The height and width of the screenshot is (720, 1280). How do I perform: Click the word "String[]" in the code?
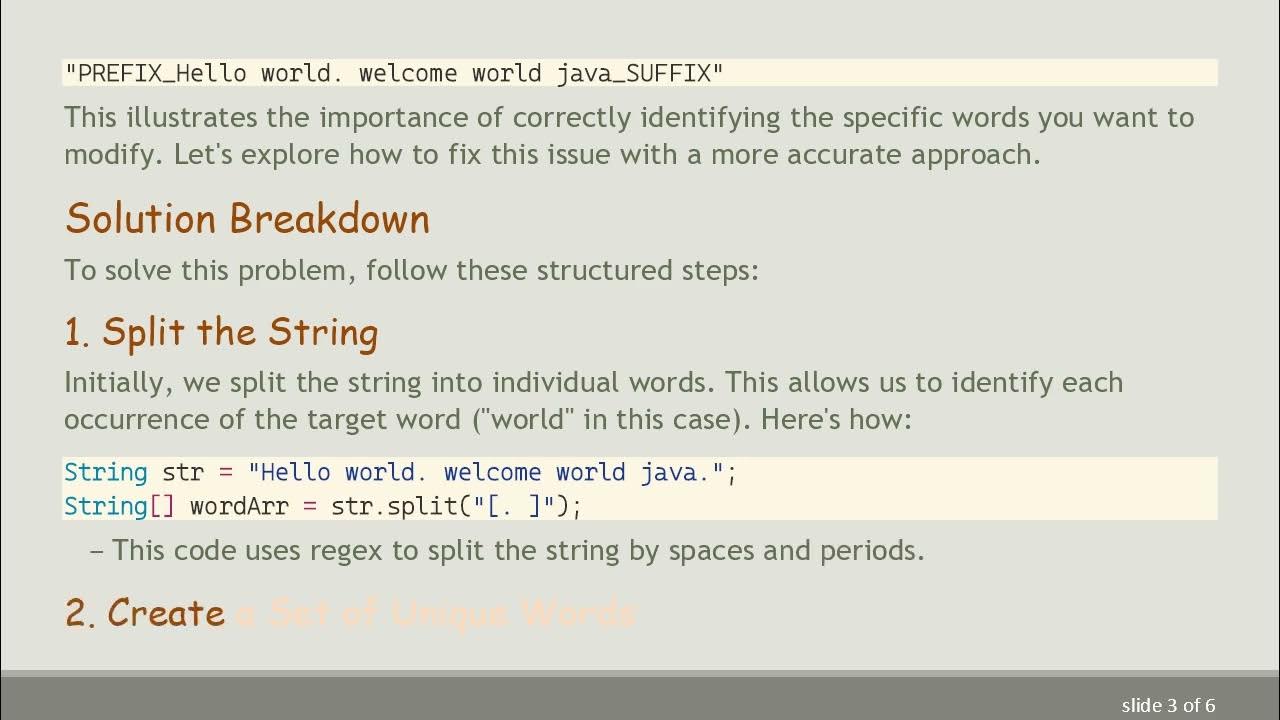pyautogui.click(x=120, y=506)
